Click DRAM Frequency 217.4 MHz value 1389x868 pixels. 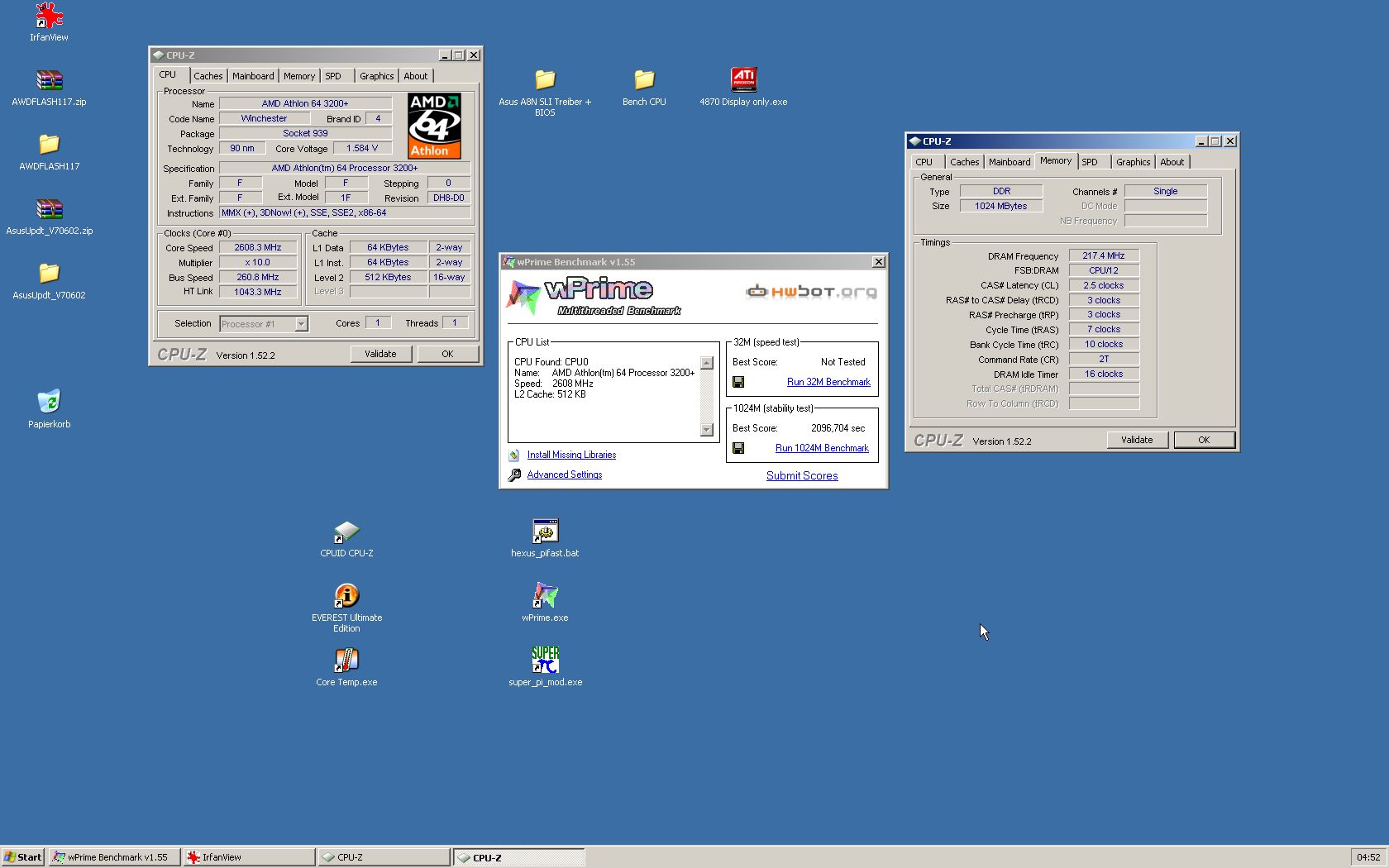tap(1104, 255)
